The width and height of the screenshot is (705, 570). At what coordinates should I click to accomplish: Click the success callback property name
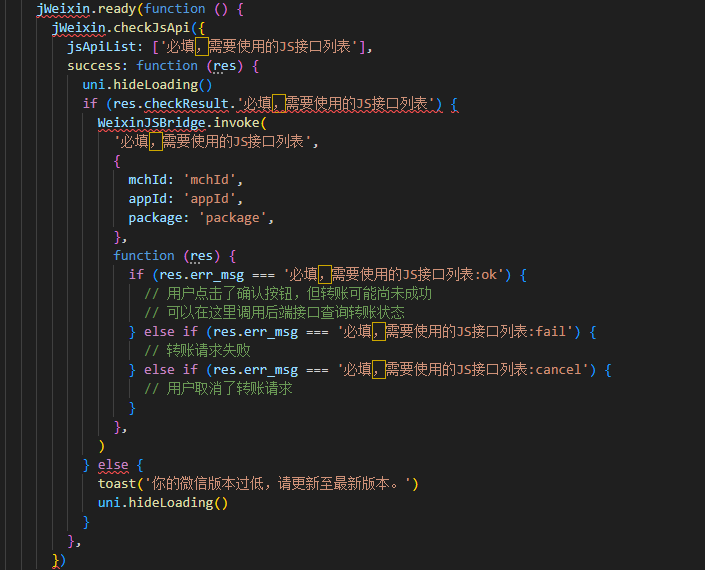(x=97, y=66)
